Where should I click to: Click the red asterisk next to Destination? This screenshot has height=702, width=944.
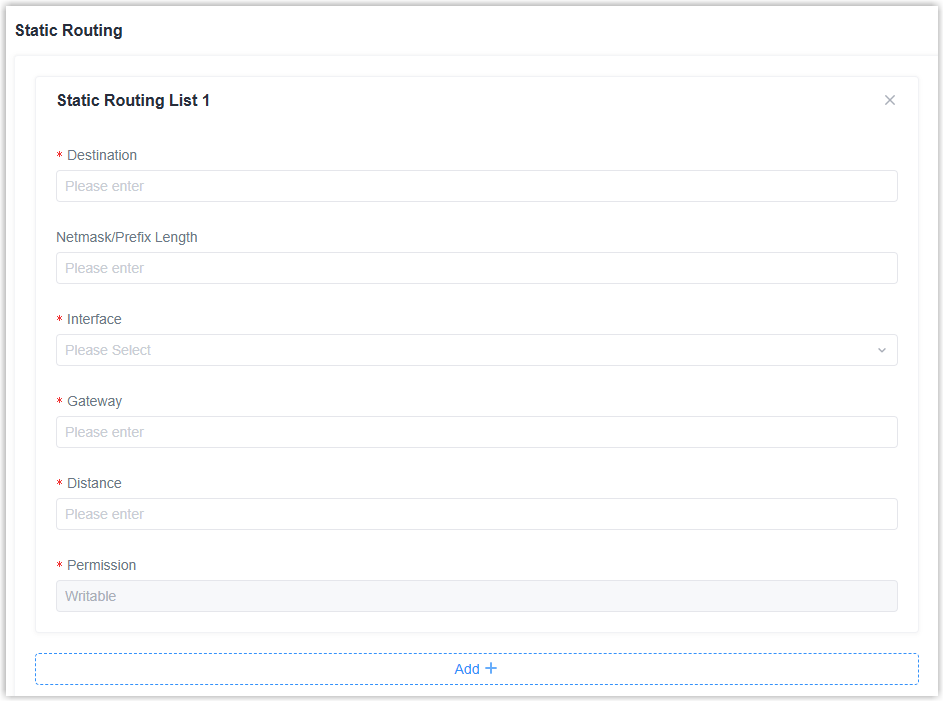(x=59, y=156)
